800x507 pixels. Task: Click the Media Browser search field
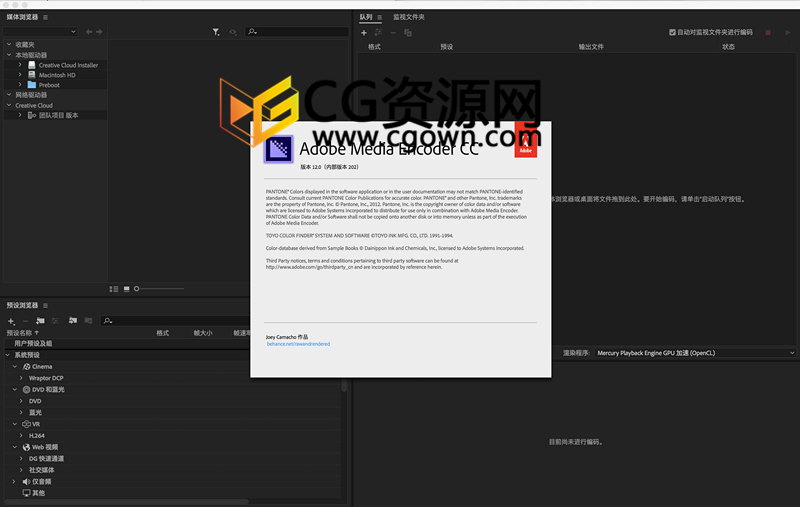coord(296,32)
